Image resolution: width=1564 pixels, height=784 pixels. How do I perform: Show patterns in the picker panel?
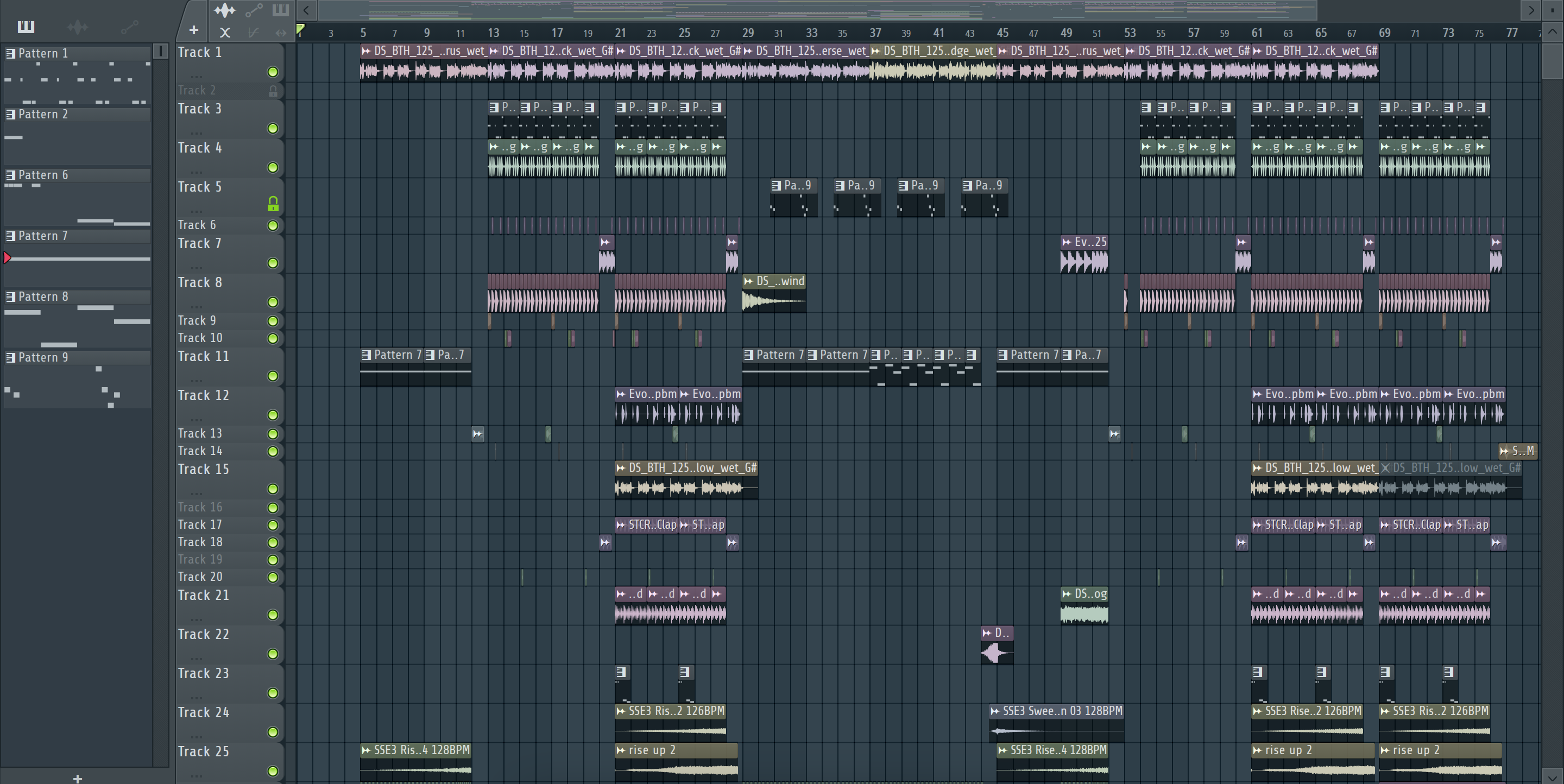click(26, 27)
